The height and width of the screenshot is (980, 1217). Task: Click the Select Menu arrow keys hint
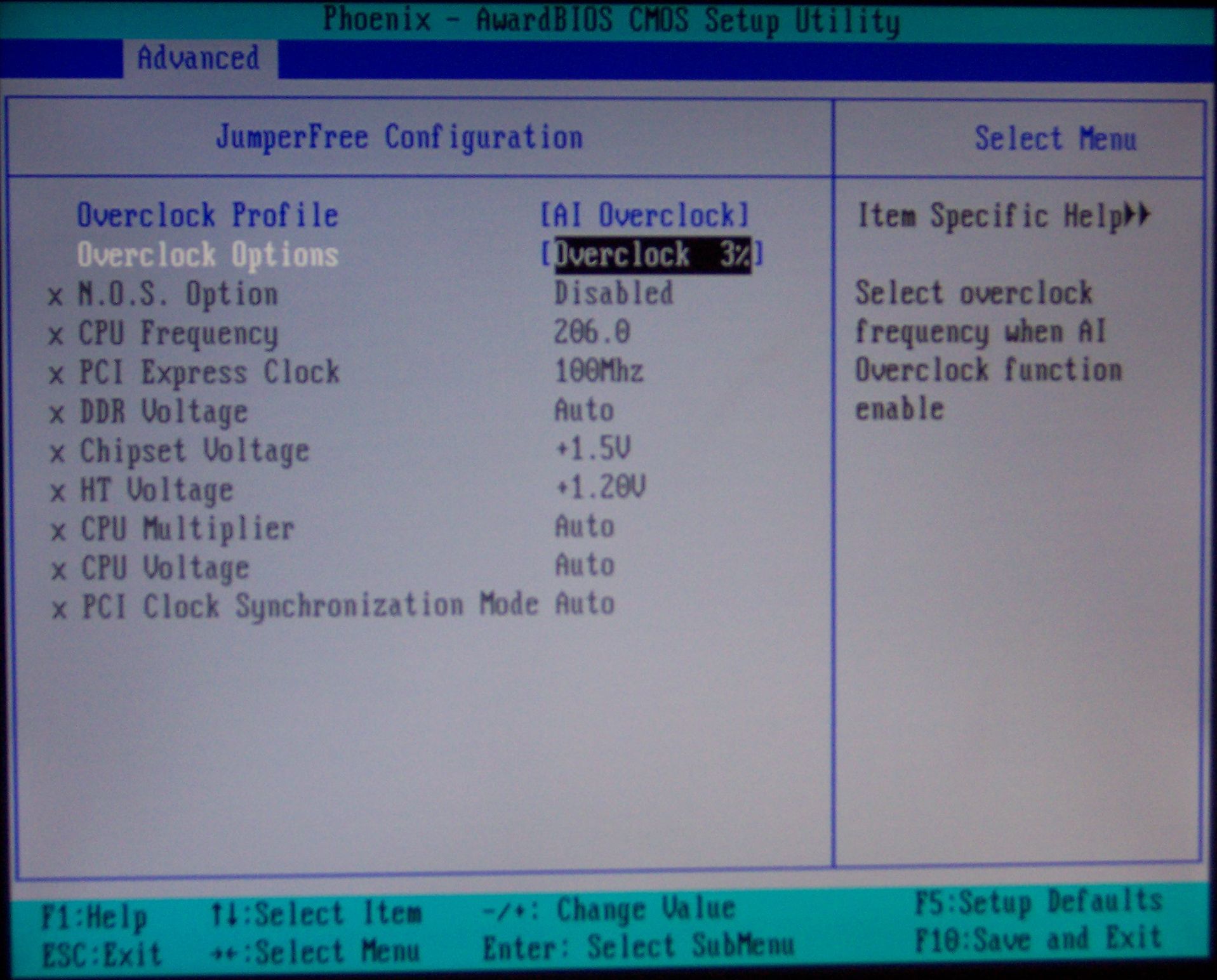(x=316, y=952)
